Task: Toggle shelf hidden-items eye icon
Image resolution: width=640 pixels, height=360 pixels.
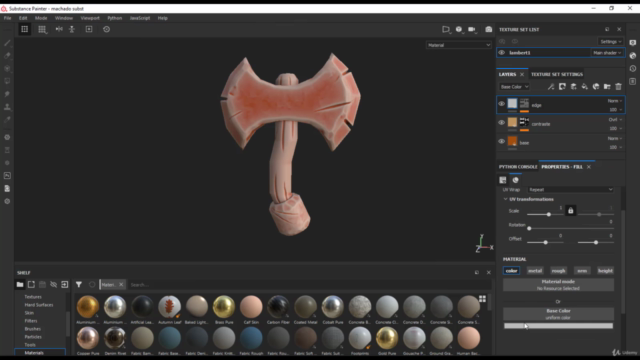Action: click(x=53, y=284)
